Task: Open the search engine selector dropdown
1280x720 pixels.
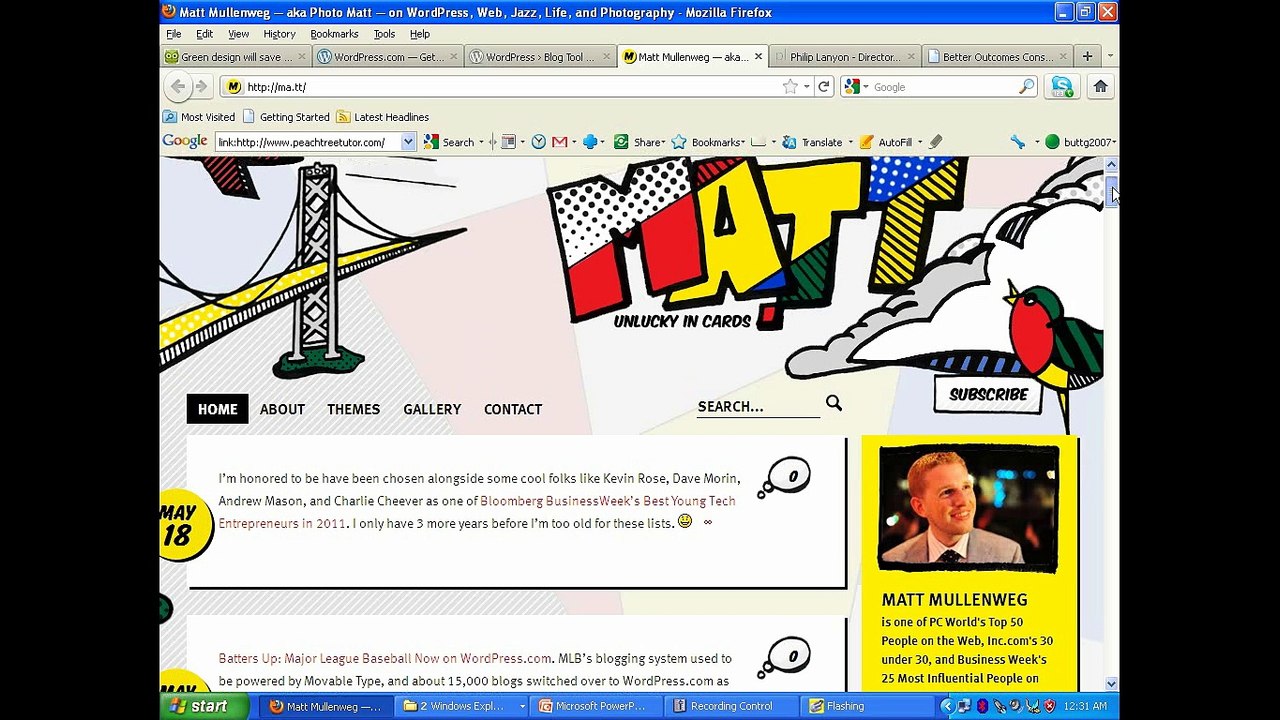Action: (866, 87)
